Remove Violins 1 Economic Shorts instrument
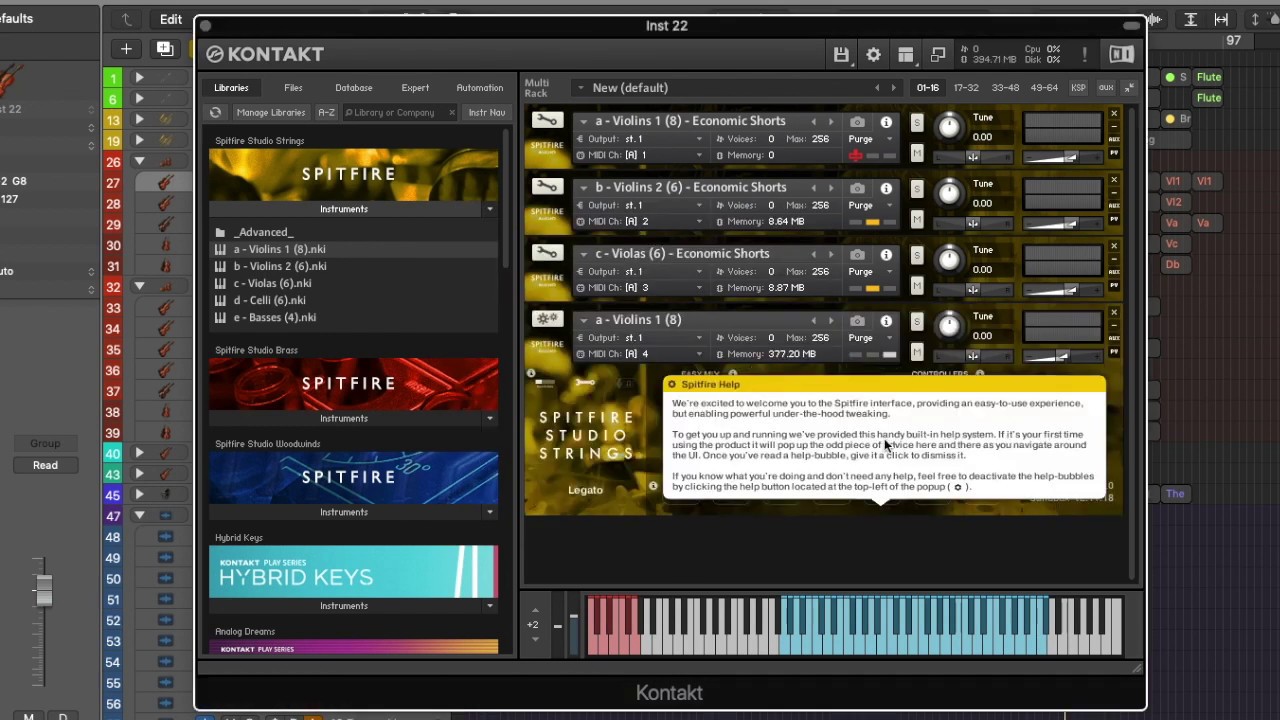This screenshot has height=720, width=1280. (x=1114, y=114)
